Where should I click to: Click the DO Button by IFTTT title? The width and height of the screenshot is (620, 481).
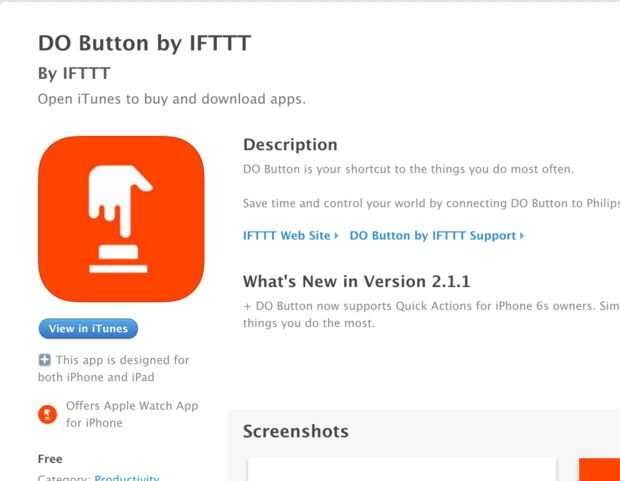144,43
